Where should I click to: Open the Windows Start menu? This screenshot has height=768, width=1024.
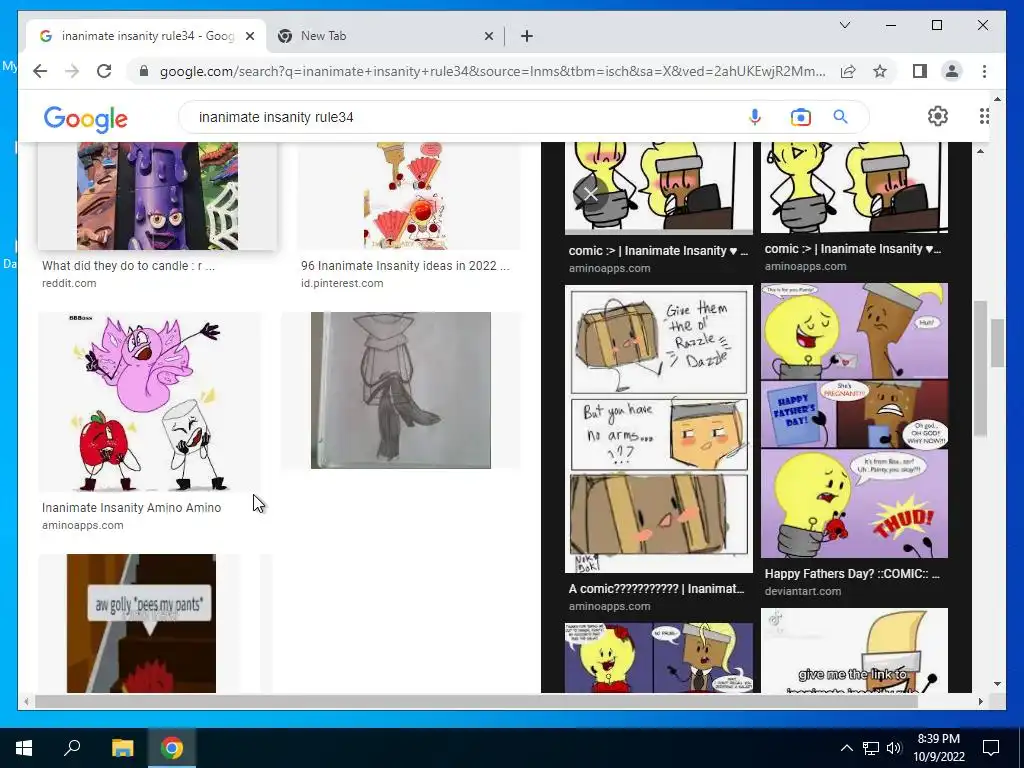tap(24, 748)
